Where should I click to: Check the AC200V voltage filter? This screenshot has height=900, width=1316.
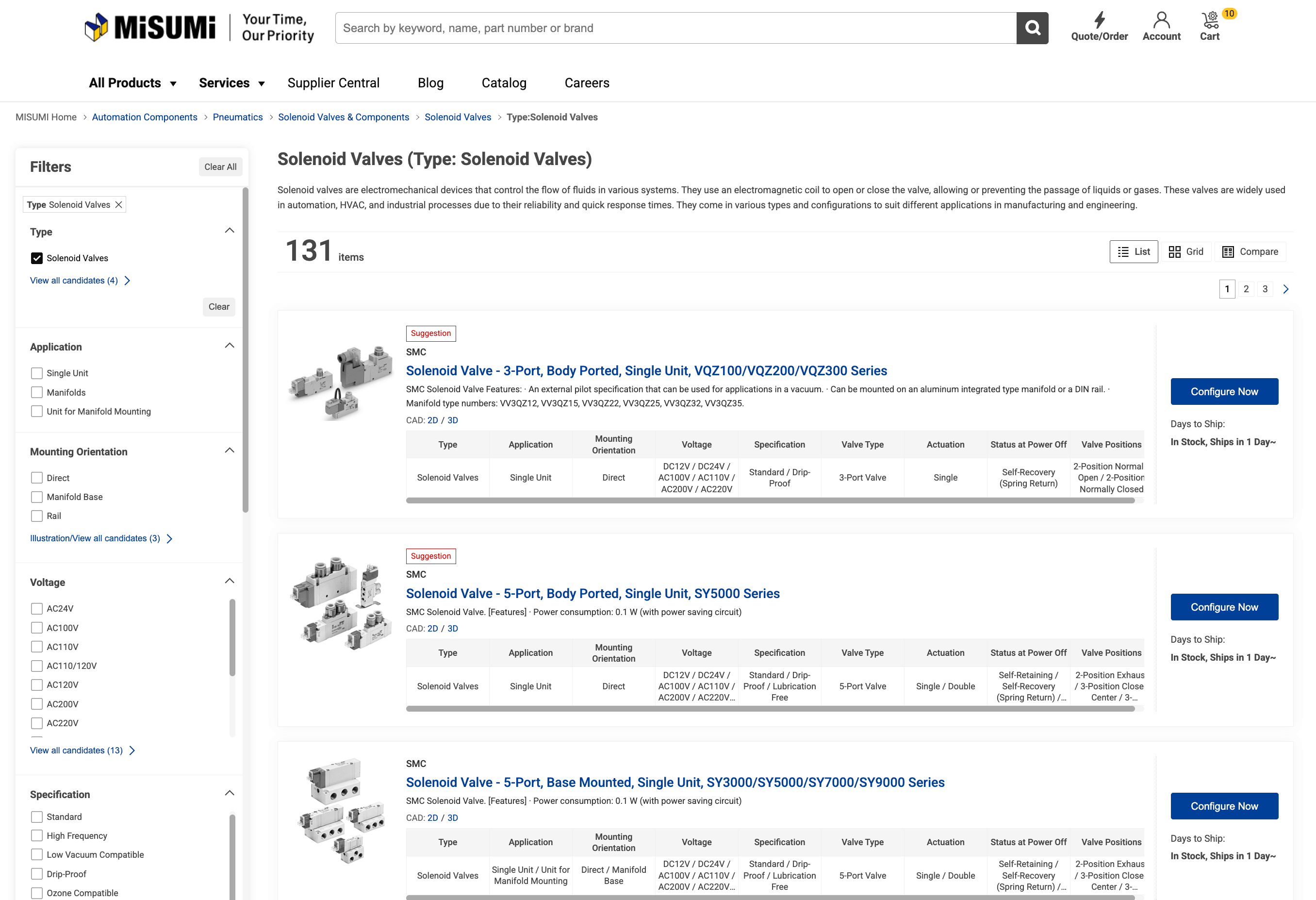click(x=37, y=704)
